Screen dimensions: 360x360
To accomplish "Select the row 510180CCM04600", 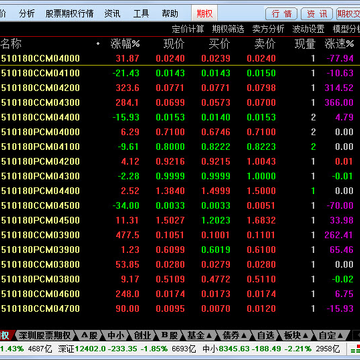I will 180,294.
